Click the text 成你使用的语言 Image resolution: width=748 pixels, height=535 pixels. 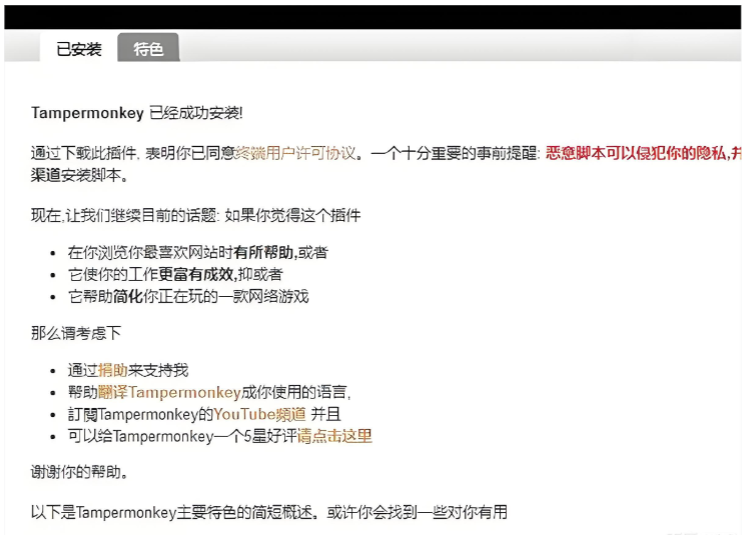296,392
